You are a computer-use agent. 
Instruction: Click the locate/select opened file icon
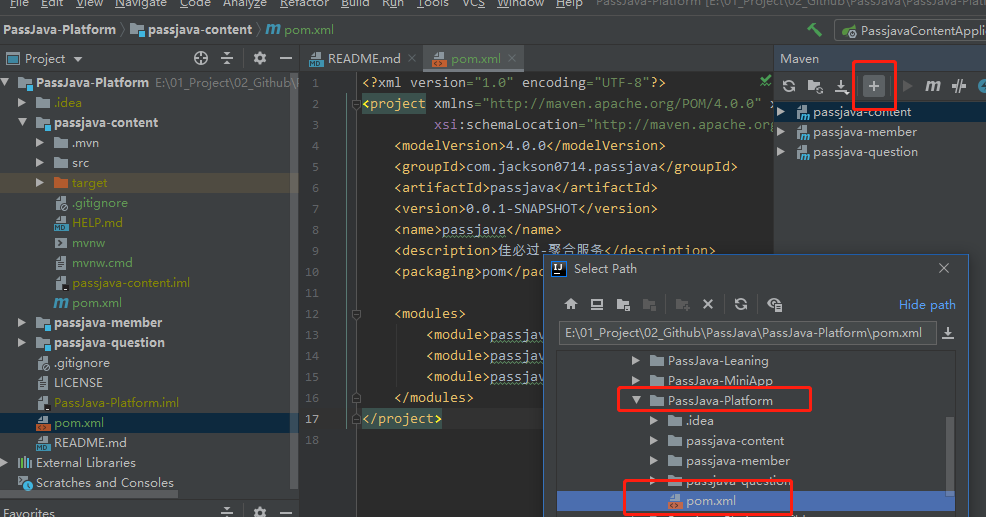point(201,59)
